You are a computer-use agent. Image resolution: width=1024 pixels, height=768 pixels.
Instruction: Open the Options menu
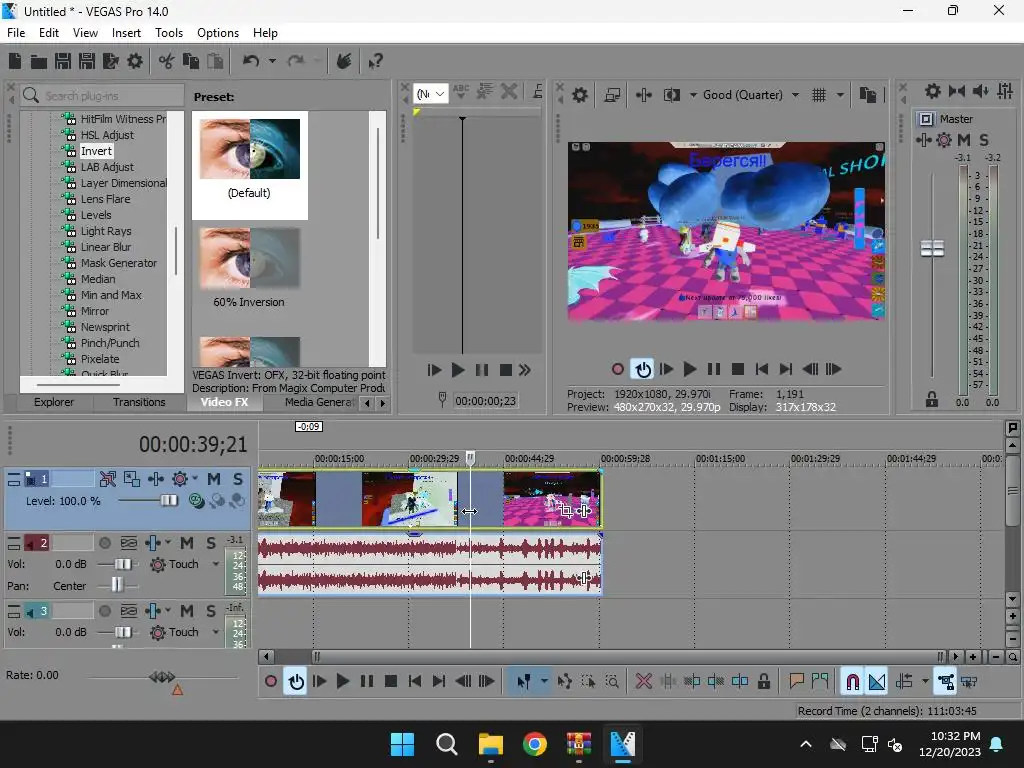coord(217,33)
